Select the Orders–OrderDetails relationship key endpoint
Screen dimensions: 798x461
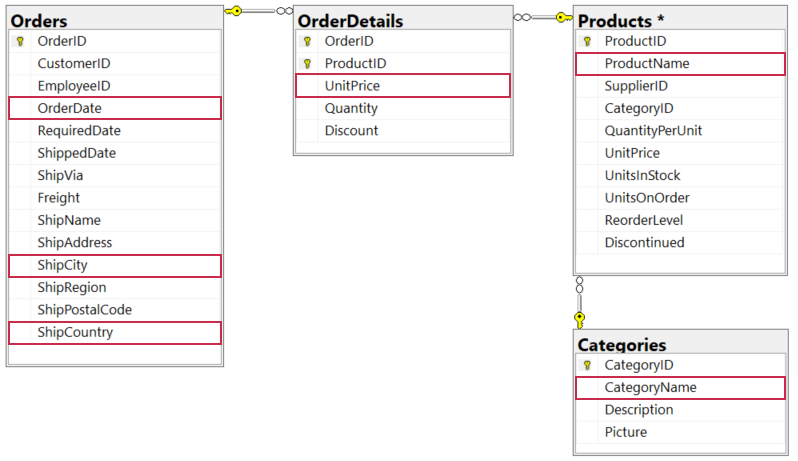coord(234,11)
